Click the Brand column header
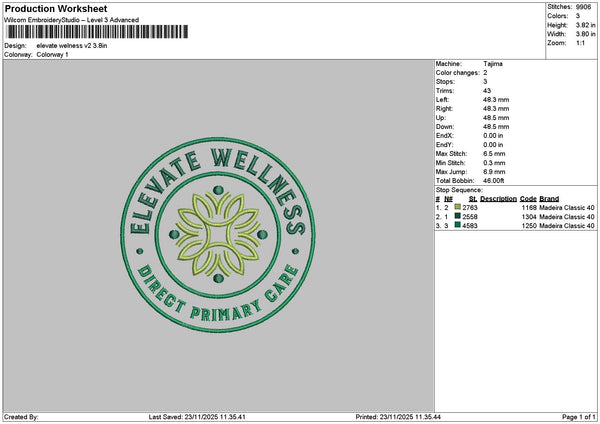 (x=549, y=199)
